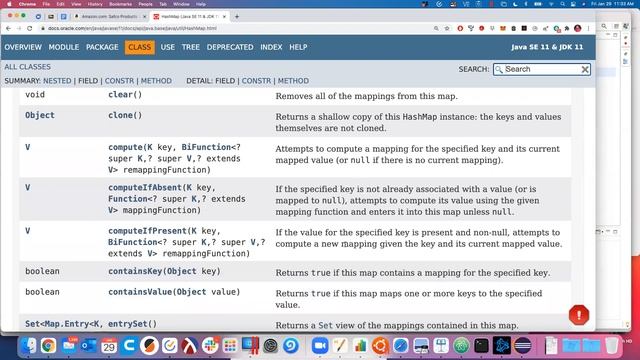Viewport: 640px width, 360px height.
Task: Close the Amazon.com tab
Action: [x=144, y=17]
